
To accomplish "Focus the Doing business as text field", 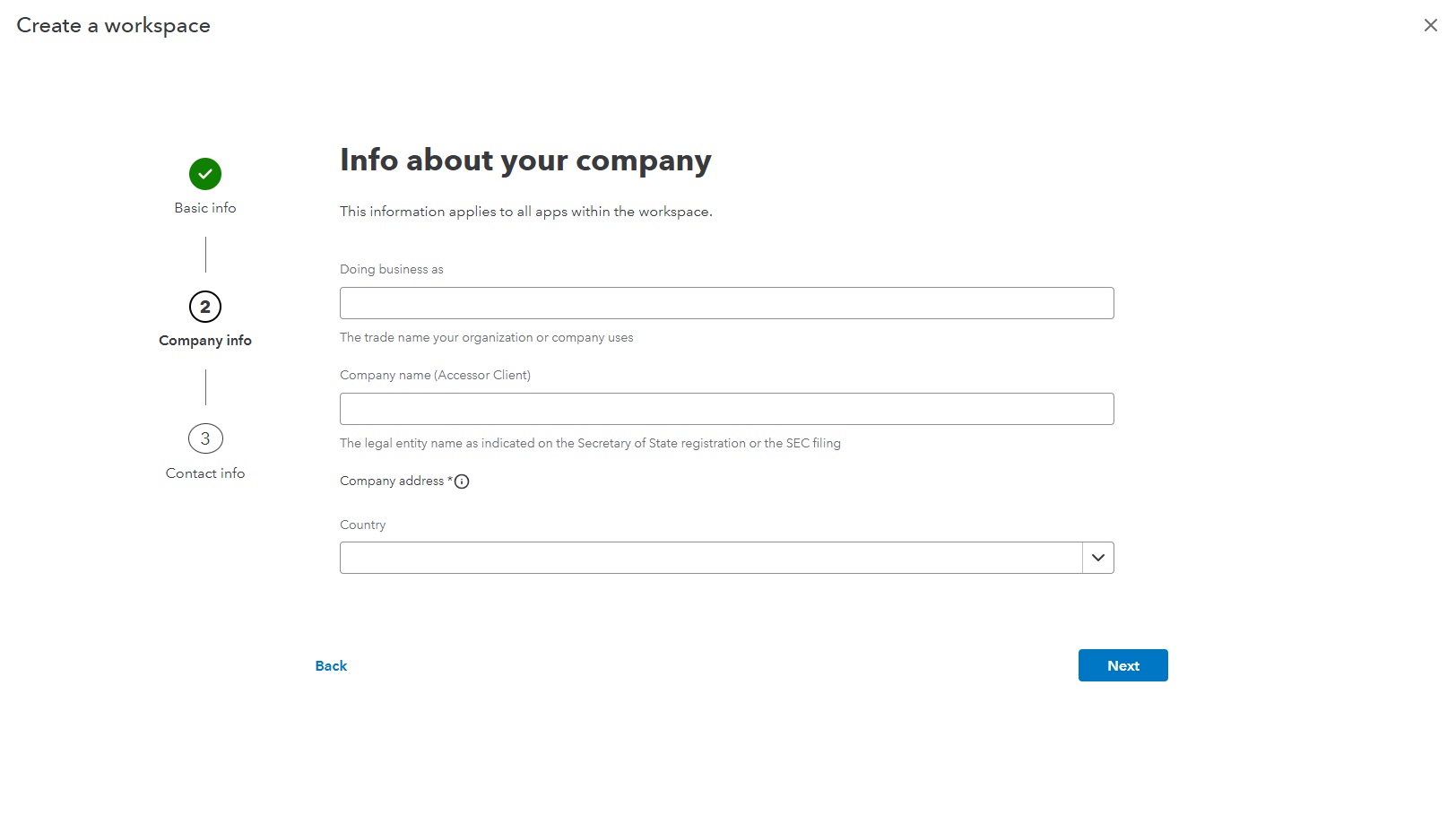I will 726,303.
